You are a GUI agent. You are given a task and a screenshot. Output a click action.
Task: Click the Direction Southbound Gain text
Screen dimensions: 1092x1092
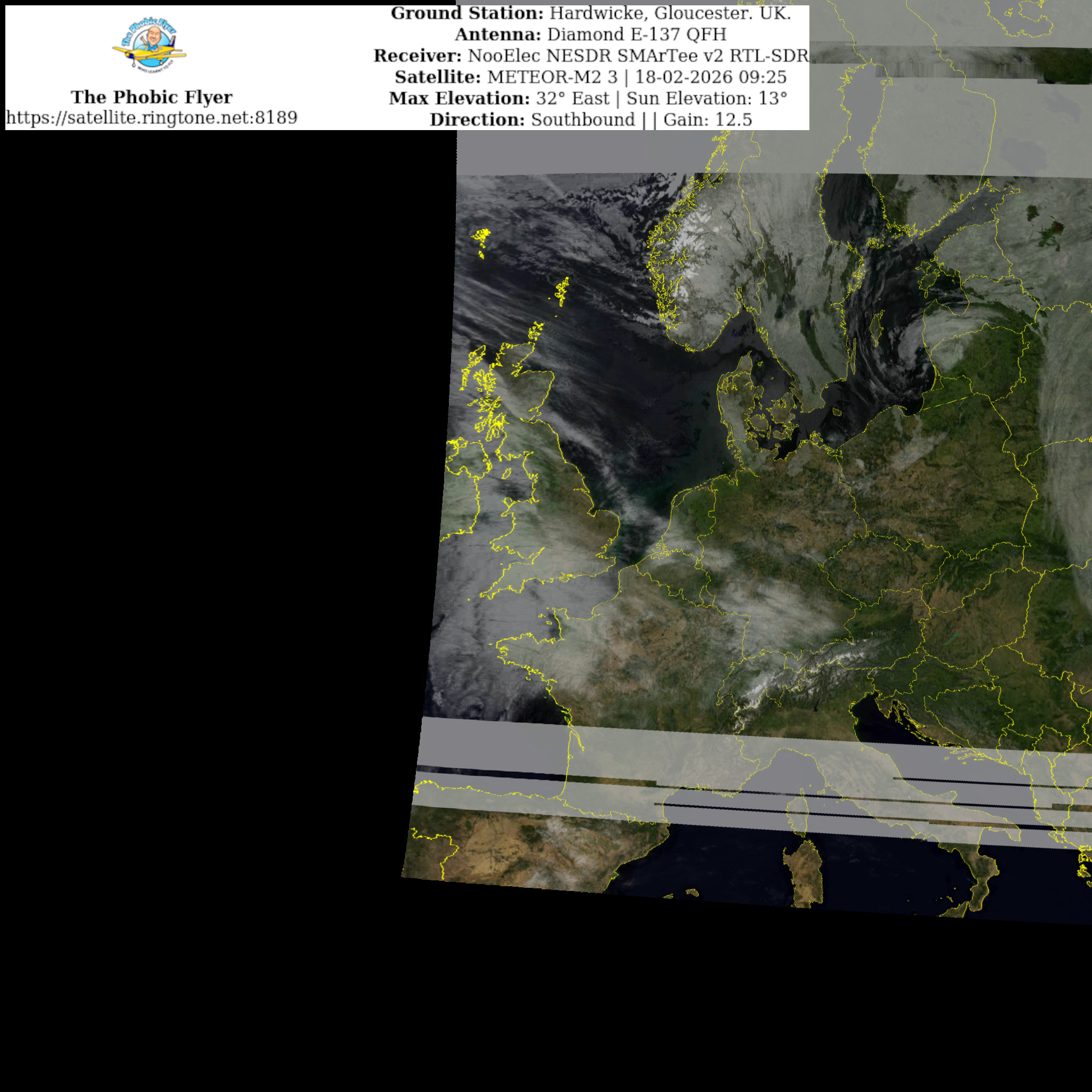tap(591, 120)
